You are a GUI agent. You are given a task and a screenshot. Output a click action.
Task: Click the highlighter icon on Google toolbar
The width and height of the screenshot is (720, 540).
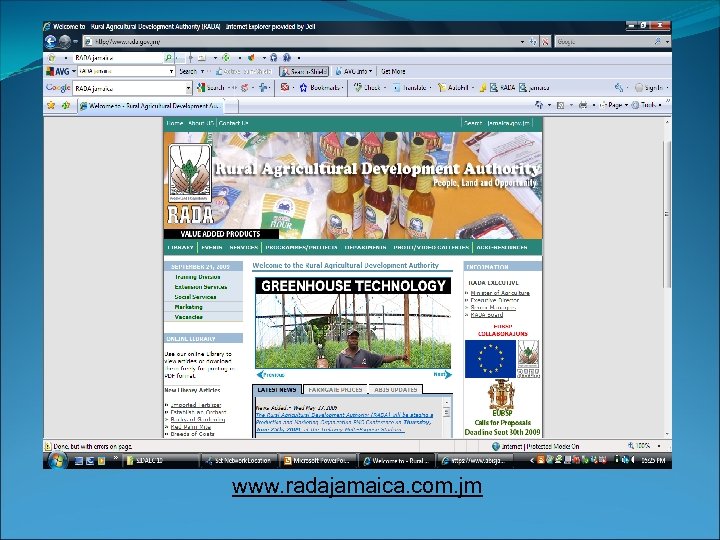(483, 88)
